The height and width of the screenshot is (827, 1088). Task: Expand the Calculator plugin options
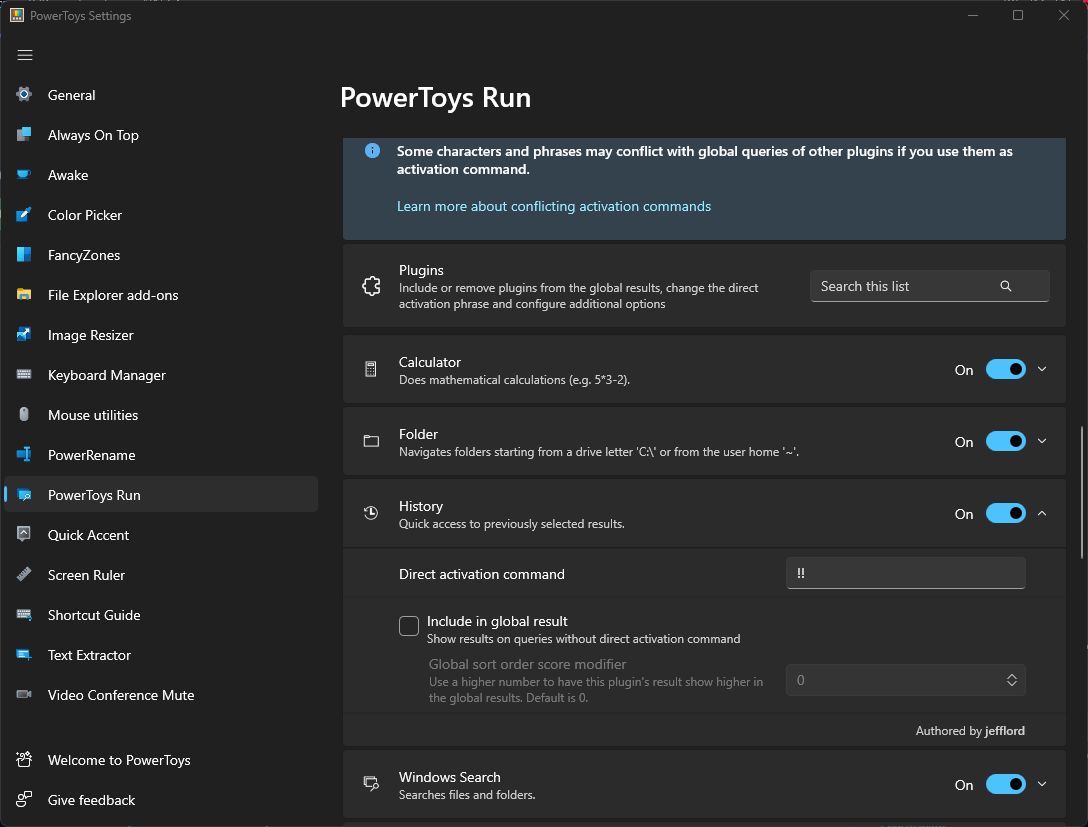coord(1042,369)
